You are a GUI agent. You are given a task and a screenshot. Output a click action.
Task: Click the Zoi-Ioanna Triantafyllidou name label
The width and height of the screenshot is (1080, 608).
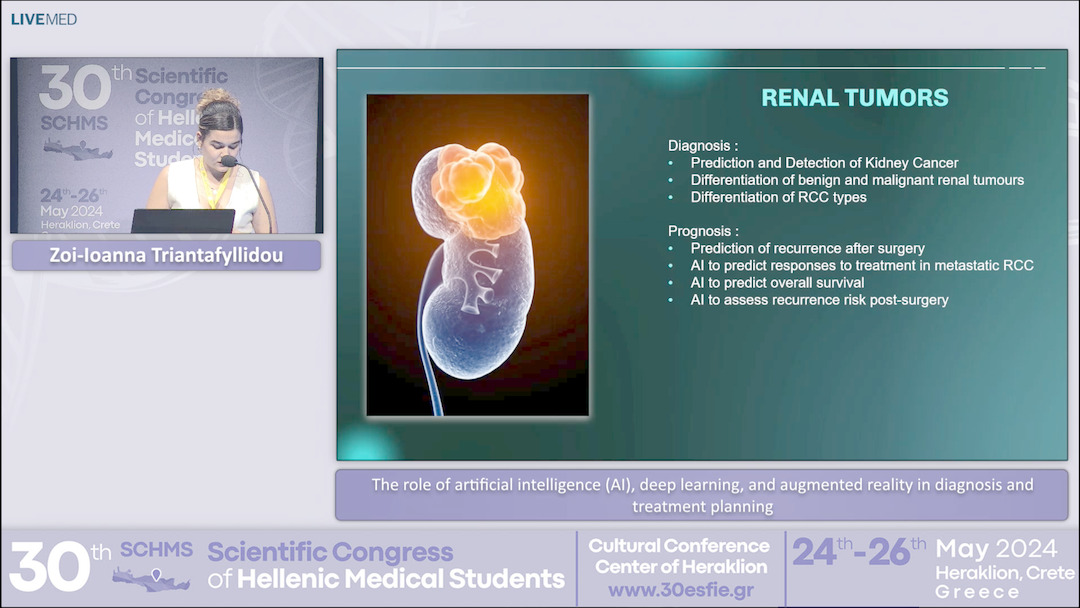(x=164, y=255)
